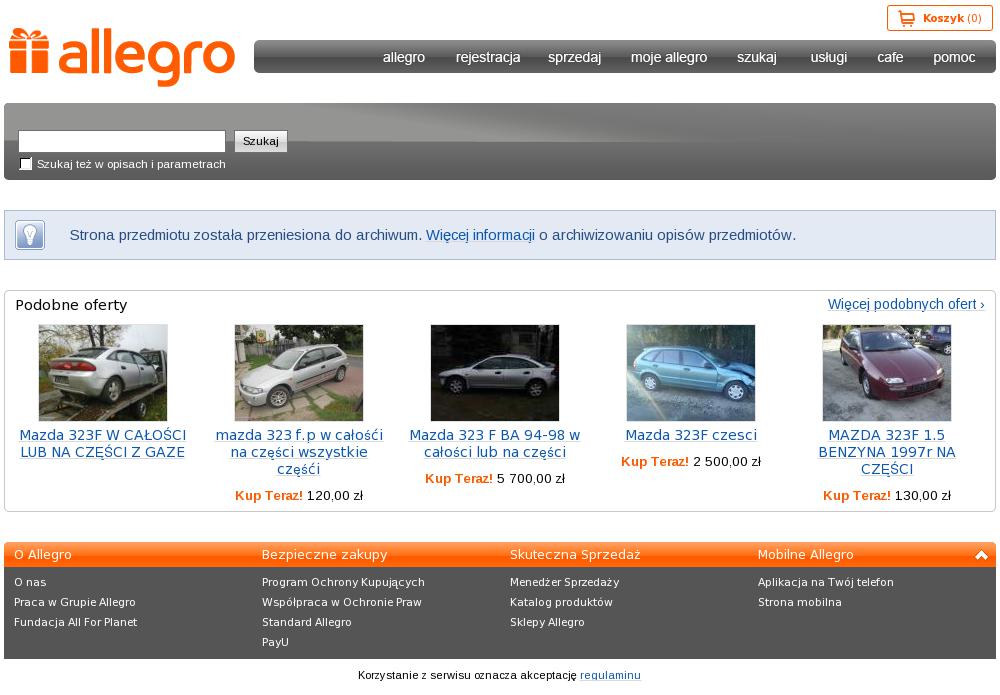This screenshot has height=695, width=1000.
Task: Open 'Sklepy Allegro' footer link
Action: [x=547, y=622]
